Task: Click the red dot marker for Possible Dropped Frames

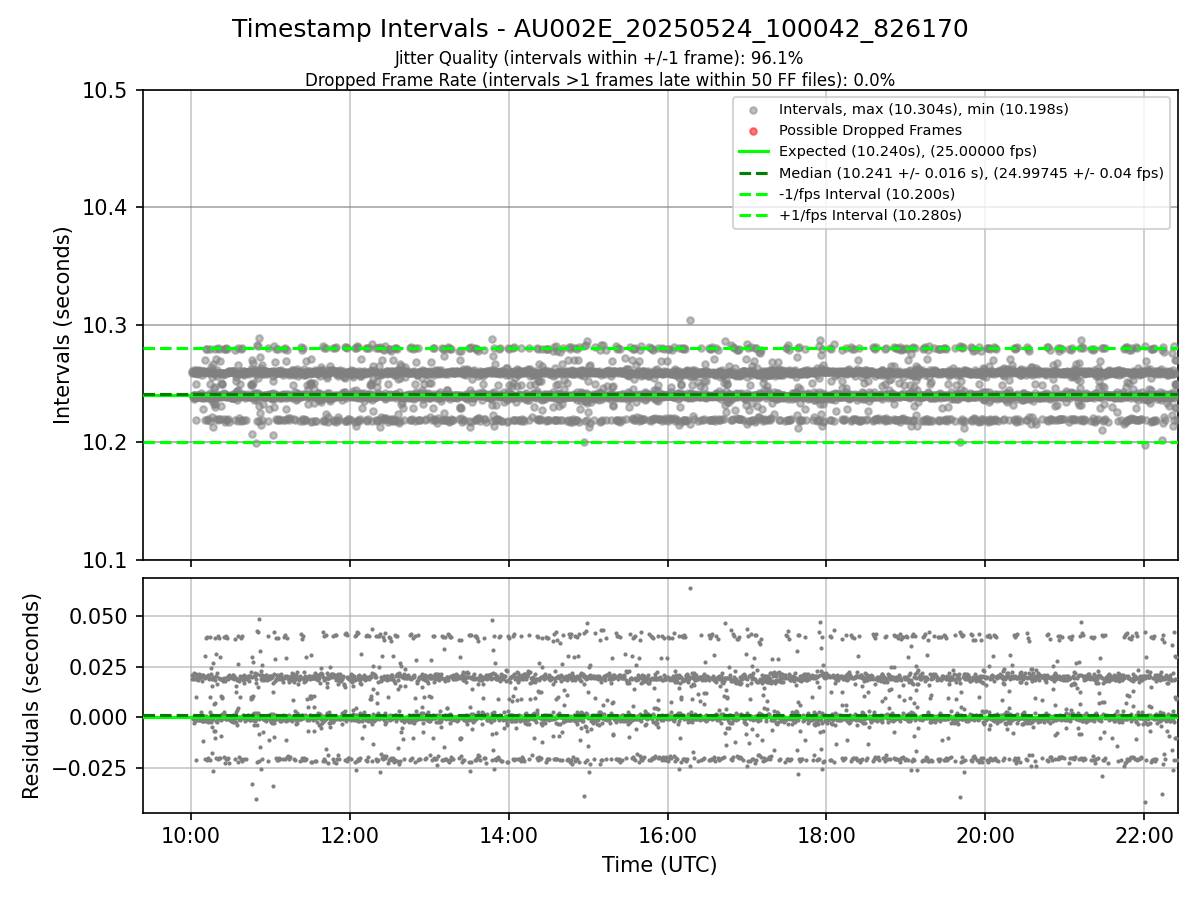Action: 754,131
